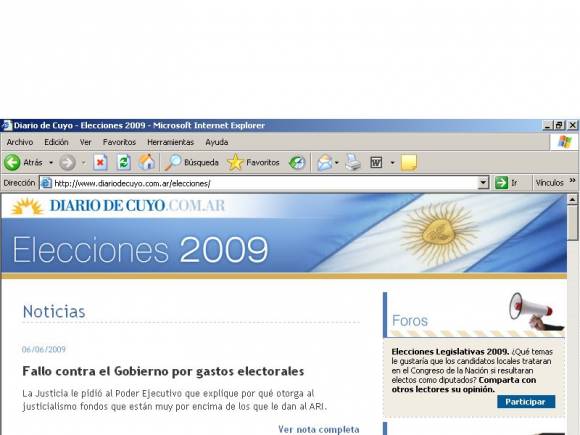
Task: Click the megaphone image in Foros
Action: coord(536,311)
